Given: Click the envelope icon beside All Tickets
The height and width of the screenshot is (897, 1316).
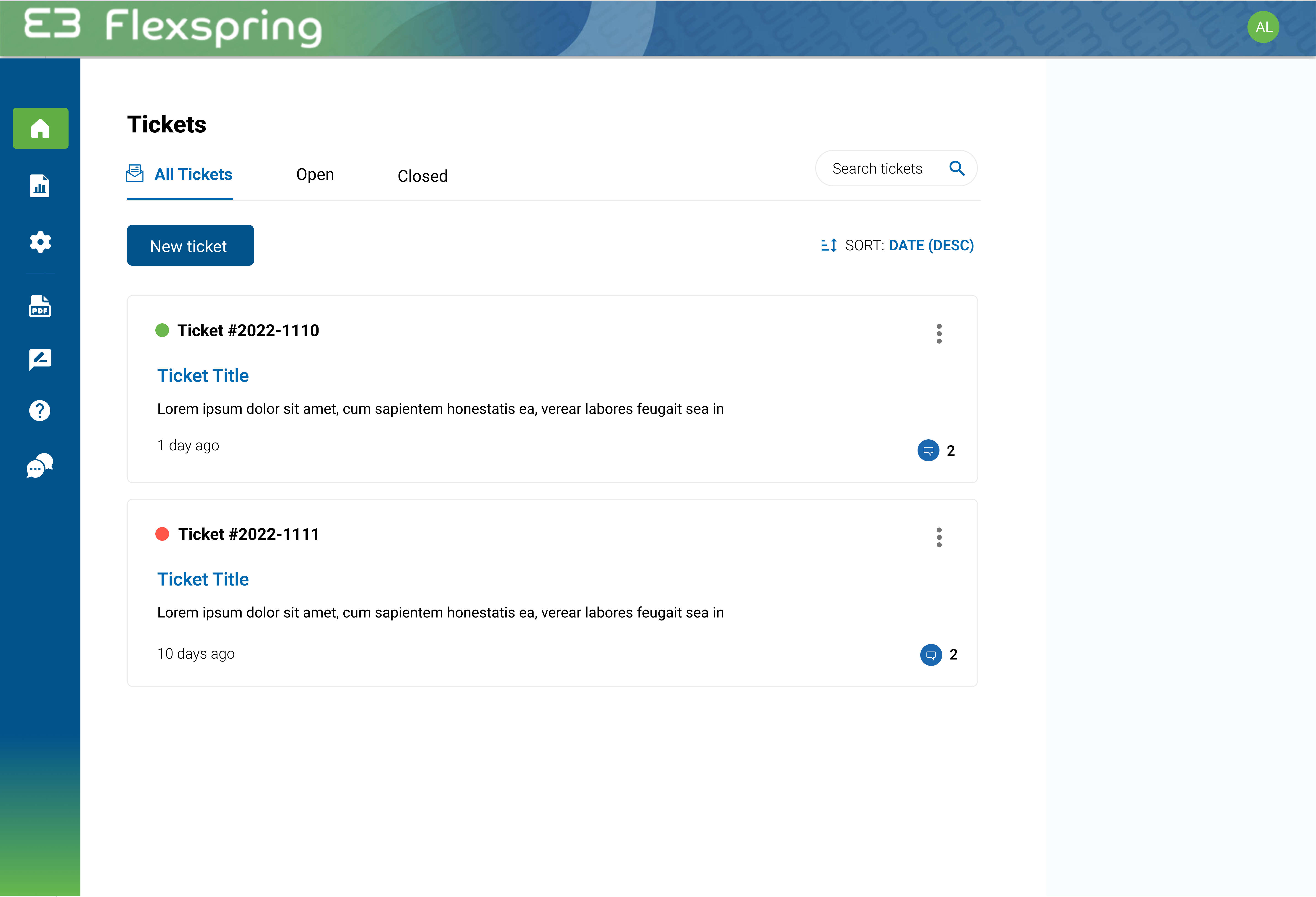Looking at the screenshot, I should [x=135, y=173].
